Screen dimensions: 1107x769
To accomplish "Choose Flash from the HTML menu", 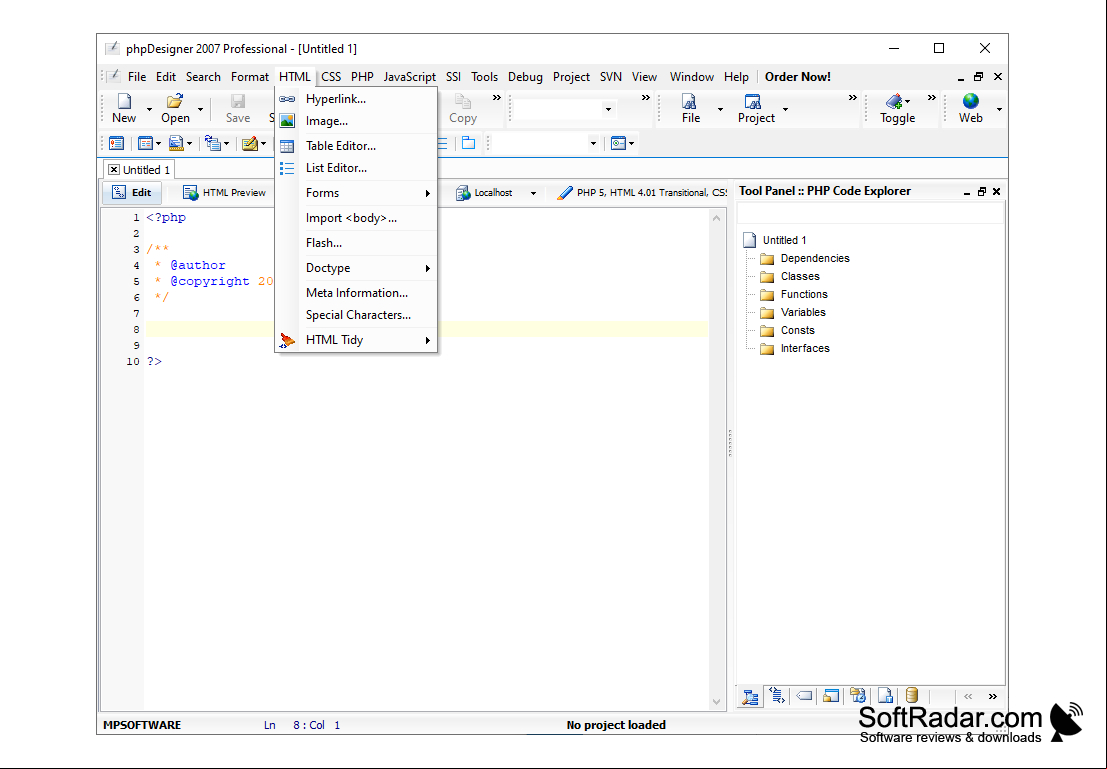I will (356, 243).
